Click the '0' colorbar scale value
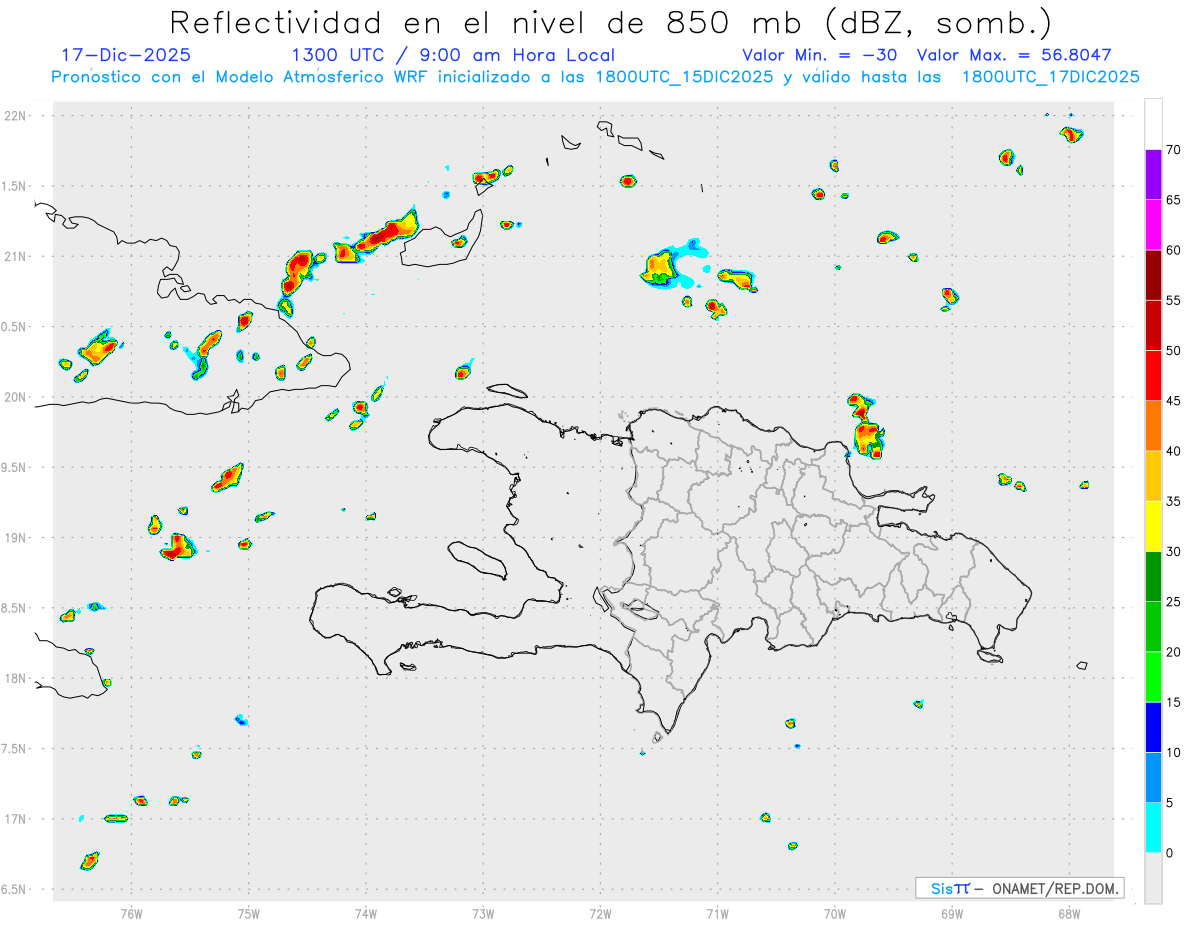 click(x=1170, y=853)
